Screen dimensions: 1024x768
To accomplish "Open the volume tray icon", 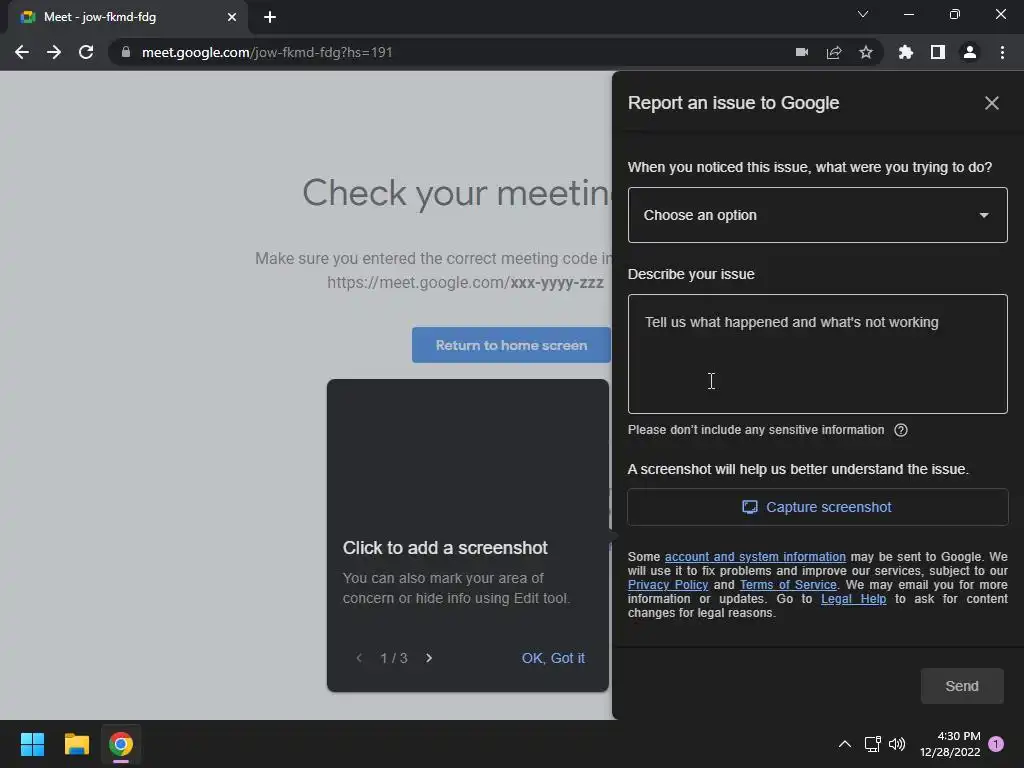I will click(x=897, y=744).
